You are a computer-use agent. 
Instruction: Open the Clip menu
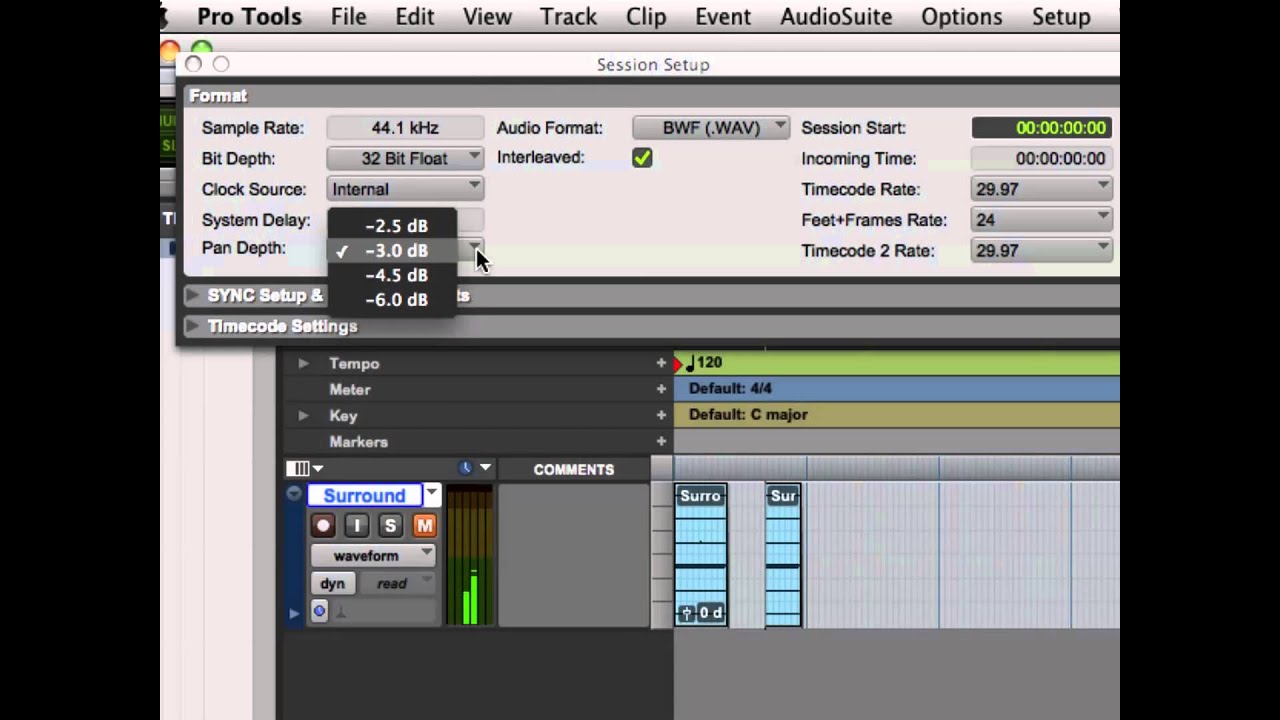[x=646, y=17]
